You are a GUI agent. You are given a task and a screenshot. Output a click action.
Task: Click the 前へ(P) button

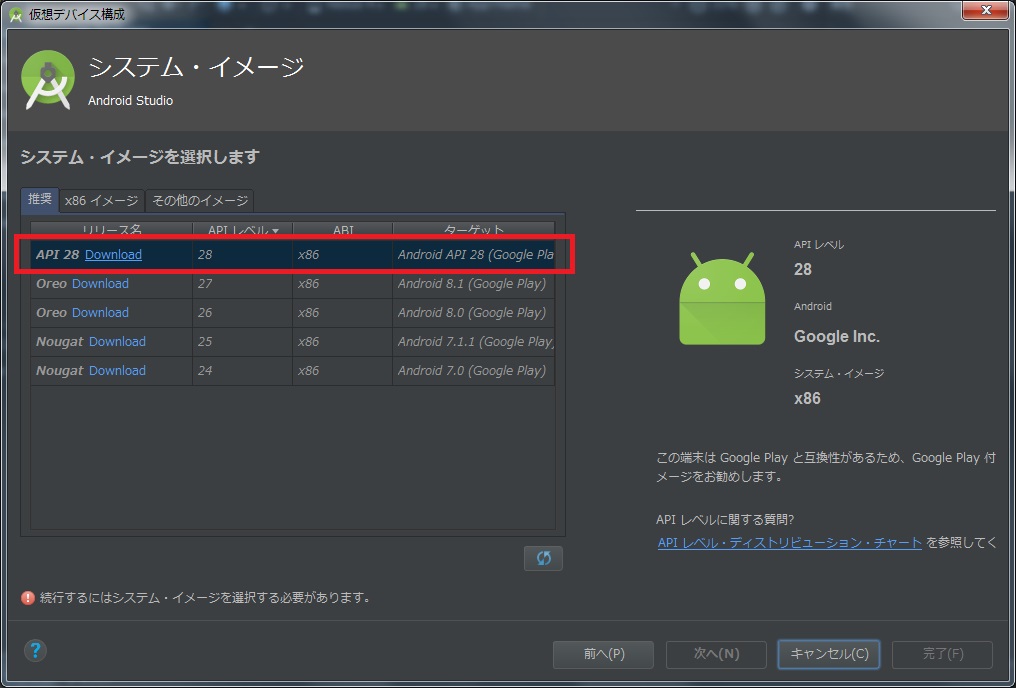point(603,654)
